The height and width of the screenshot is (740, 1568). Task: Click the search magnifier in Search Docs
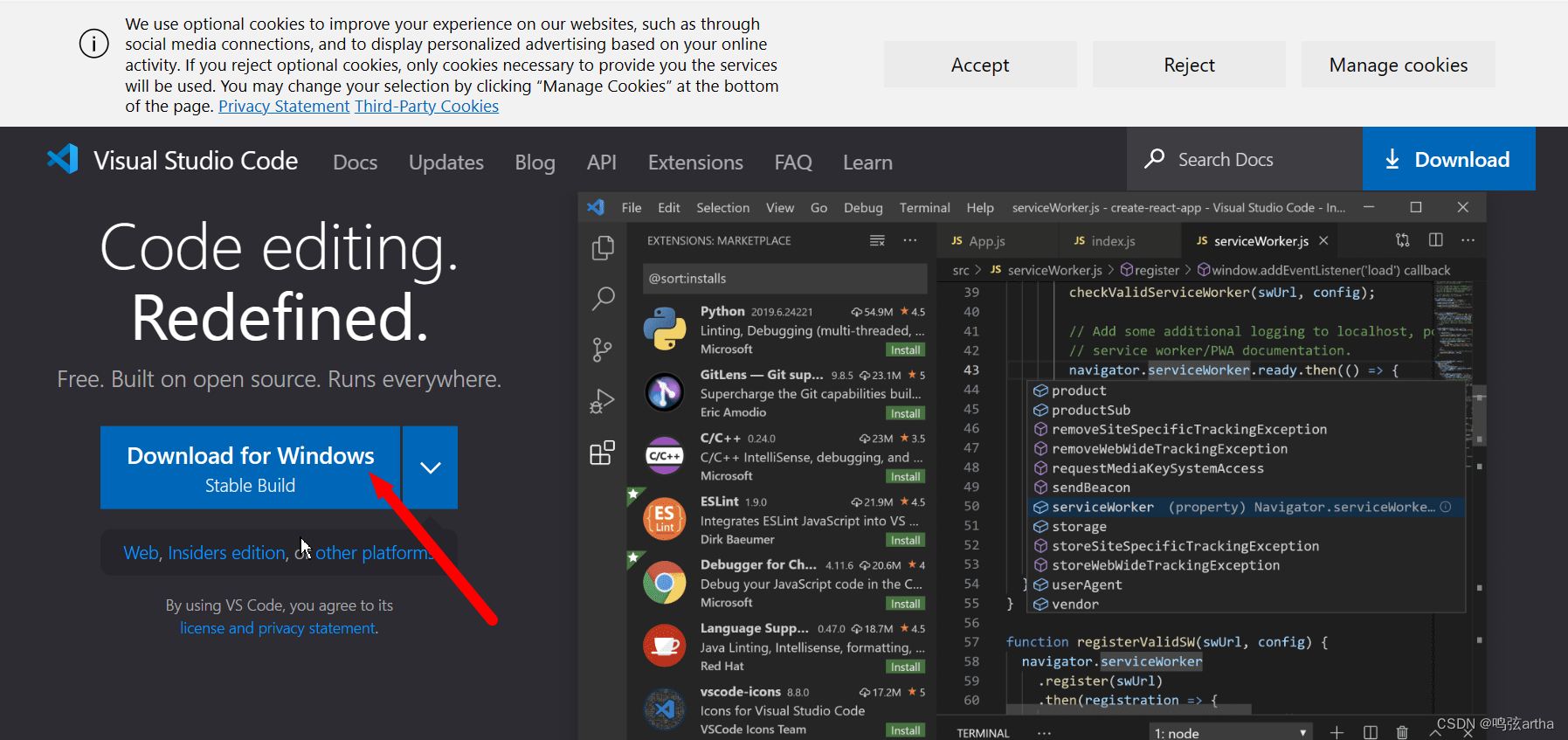coord(1155,158)
